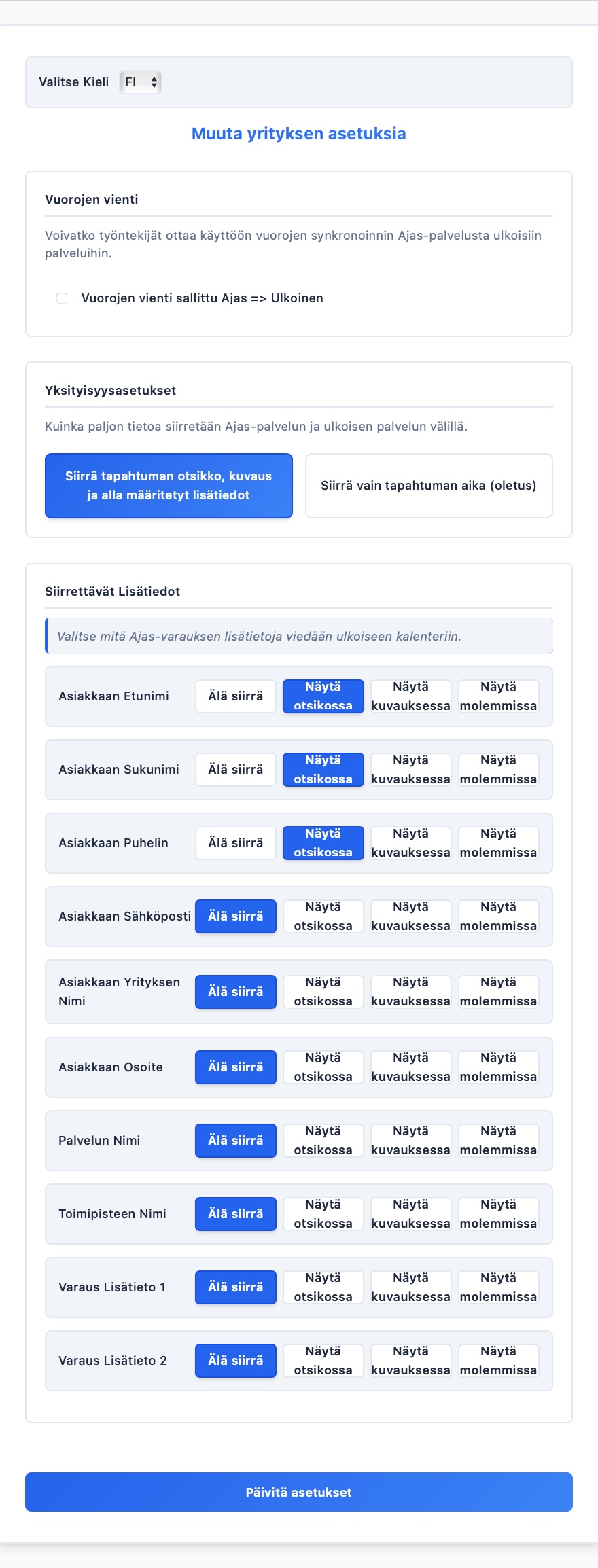598x1568 pixels.
Task: Set Varaus Lisätieto 2 to Näytä otsikossa
Action: pyautogui.click(x=323, y=1361)
